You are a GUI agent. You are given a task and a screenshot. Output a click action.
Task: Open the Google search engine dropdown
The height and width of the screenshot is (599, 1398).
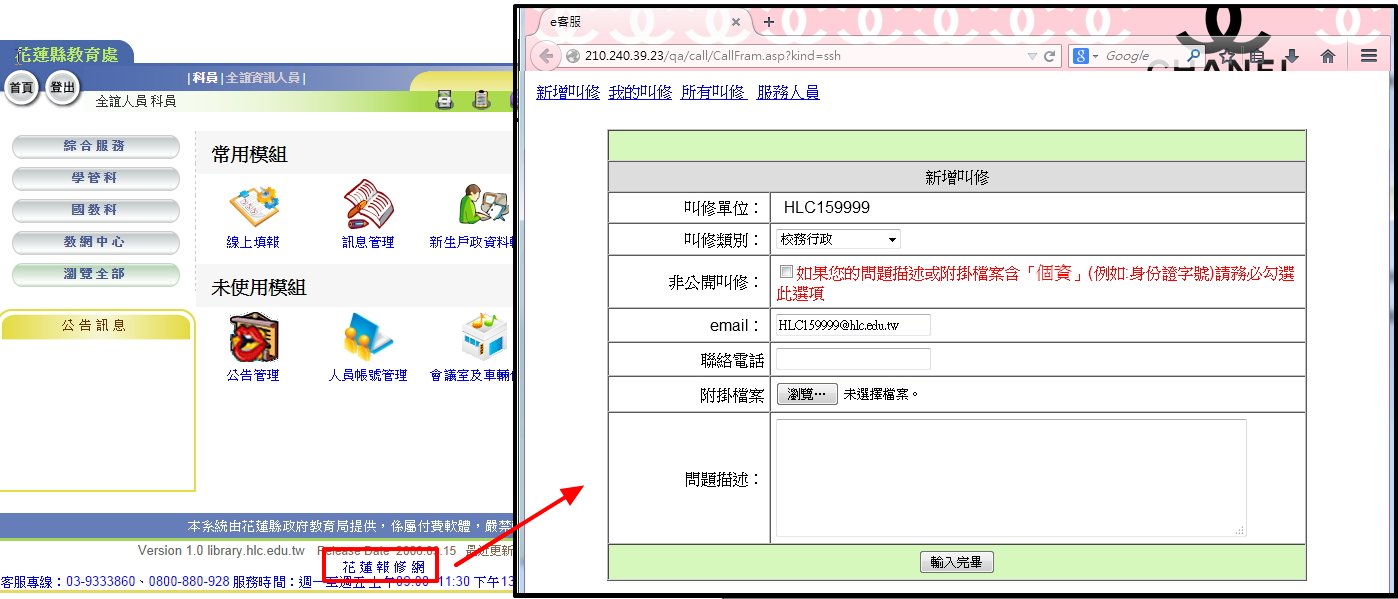pos(1087,57)
